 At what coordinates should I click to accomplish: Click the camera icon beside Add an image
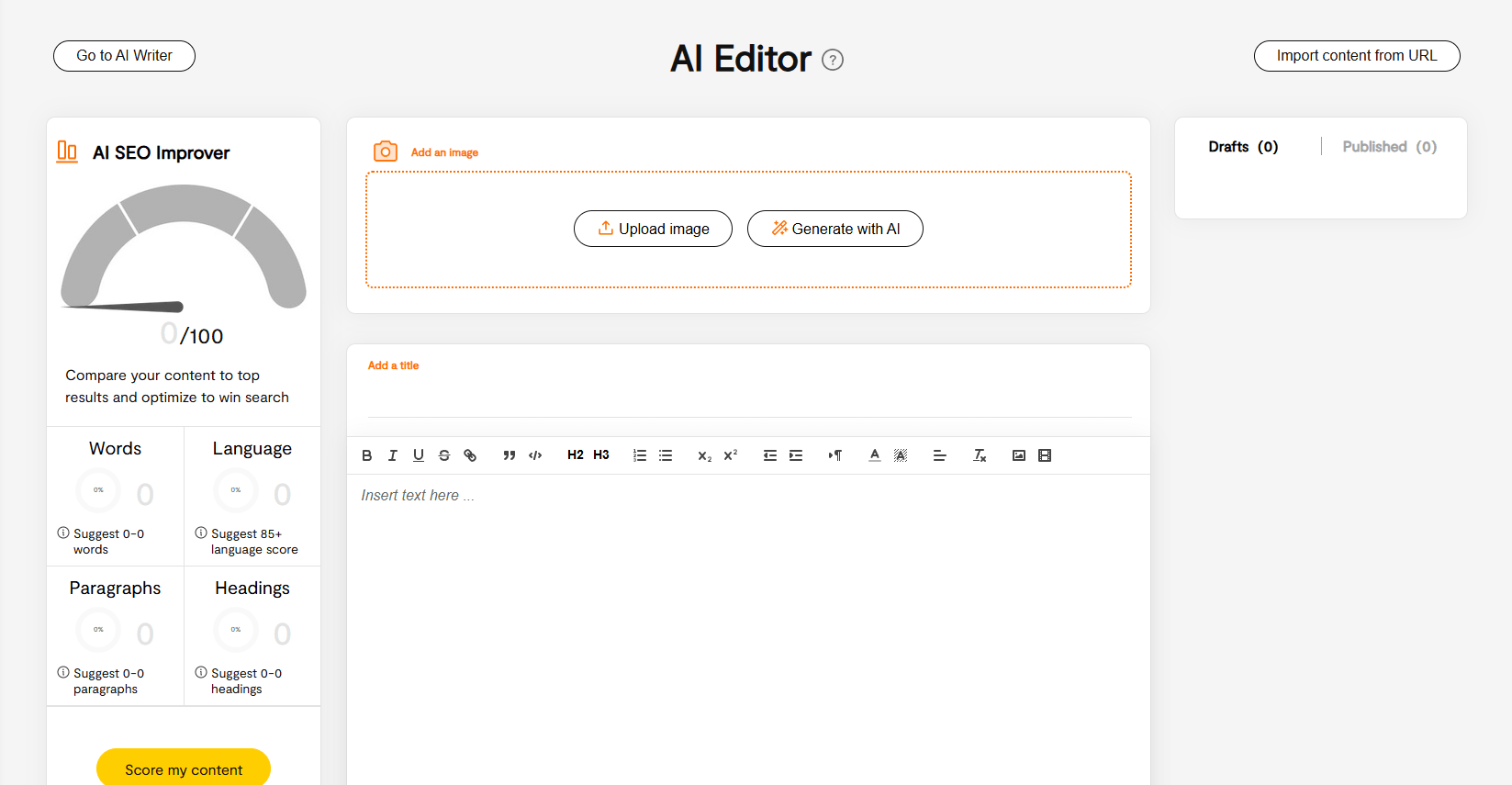(386, 151)
